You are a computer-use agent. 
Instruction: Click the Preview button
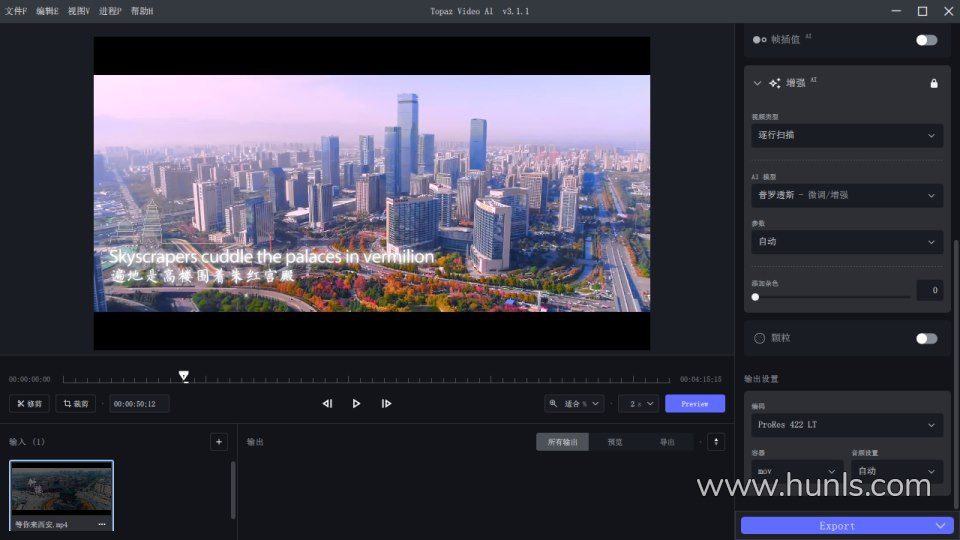click(695, 404)
